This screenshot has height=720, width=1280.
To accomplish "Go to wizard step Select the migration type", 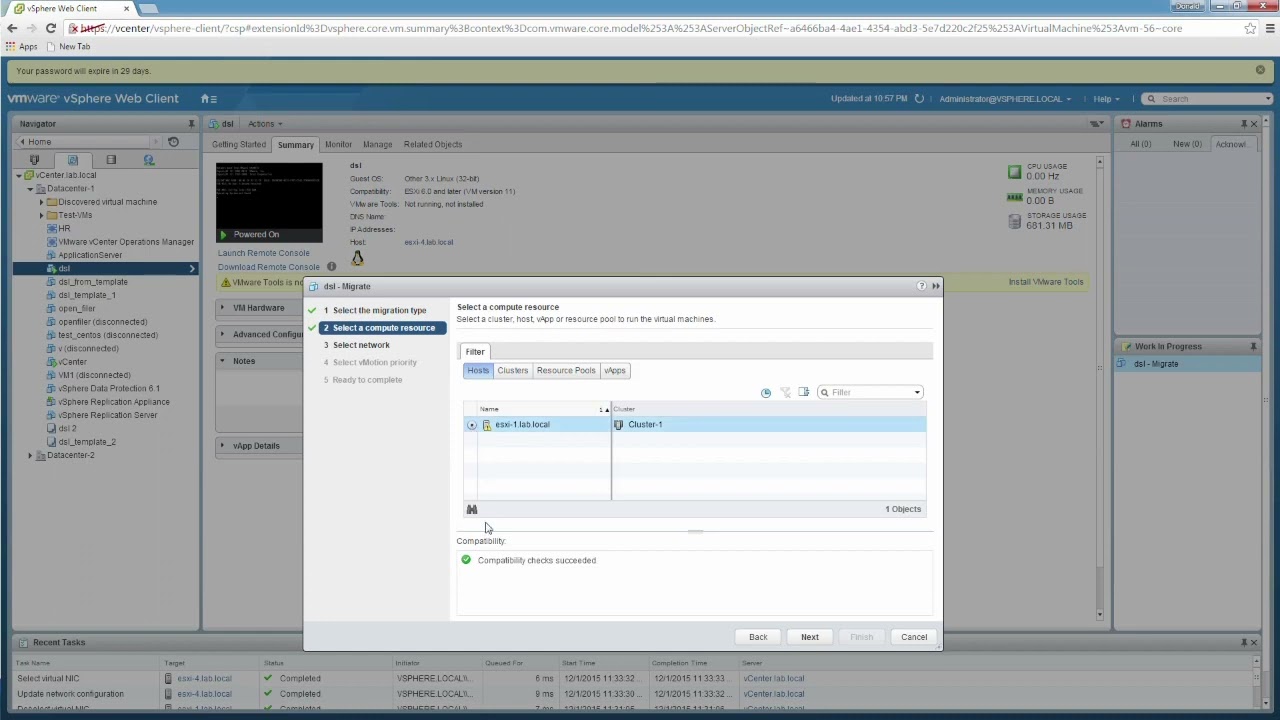I will [x=379, y=310].
